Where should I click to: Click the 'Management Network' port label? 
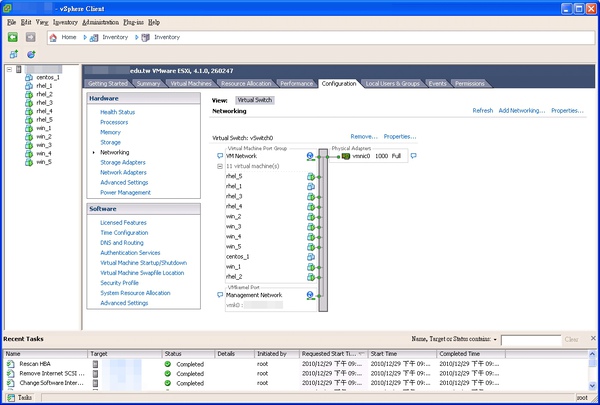(x=254, y=295)
